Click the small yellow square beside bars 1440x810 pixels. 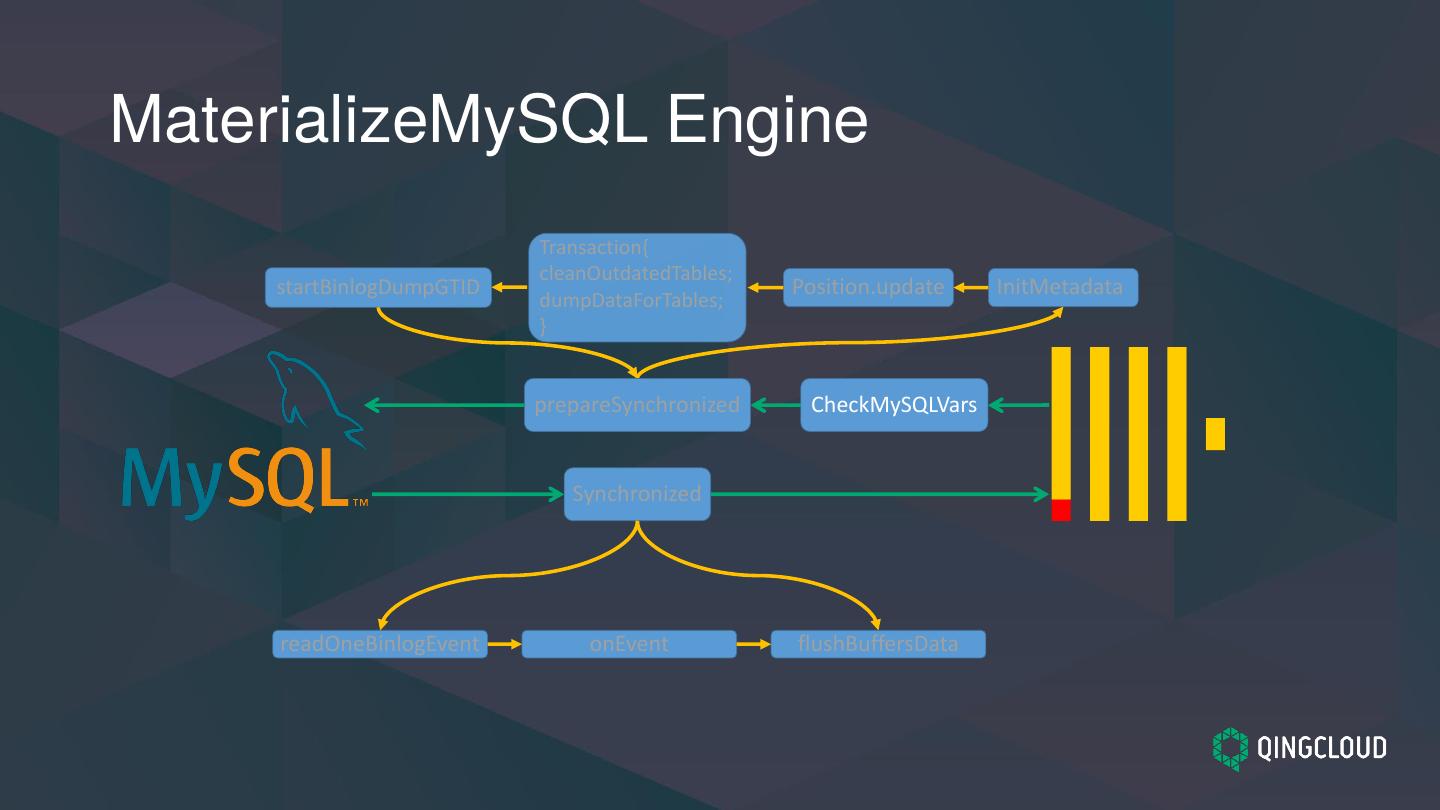tap(1215, 434)
